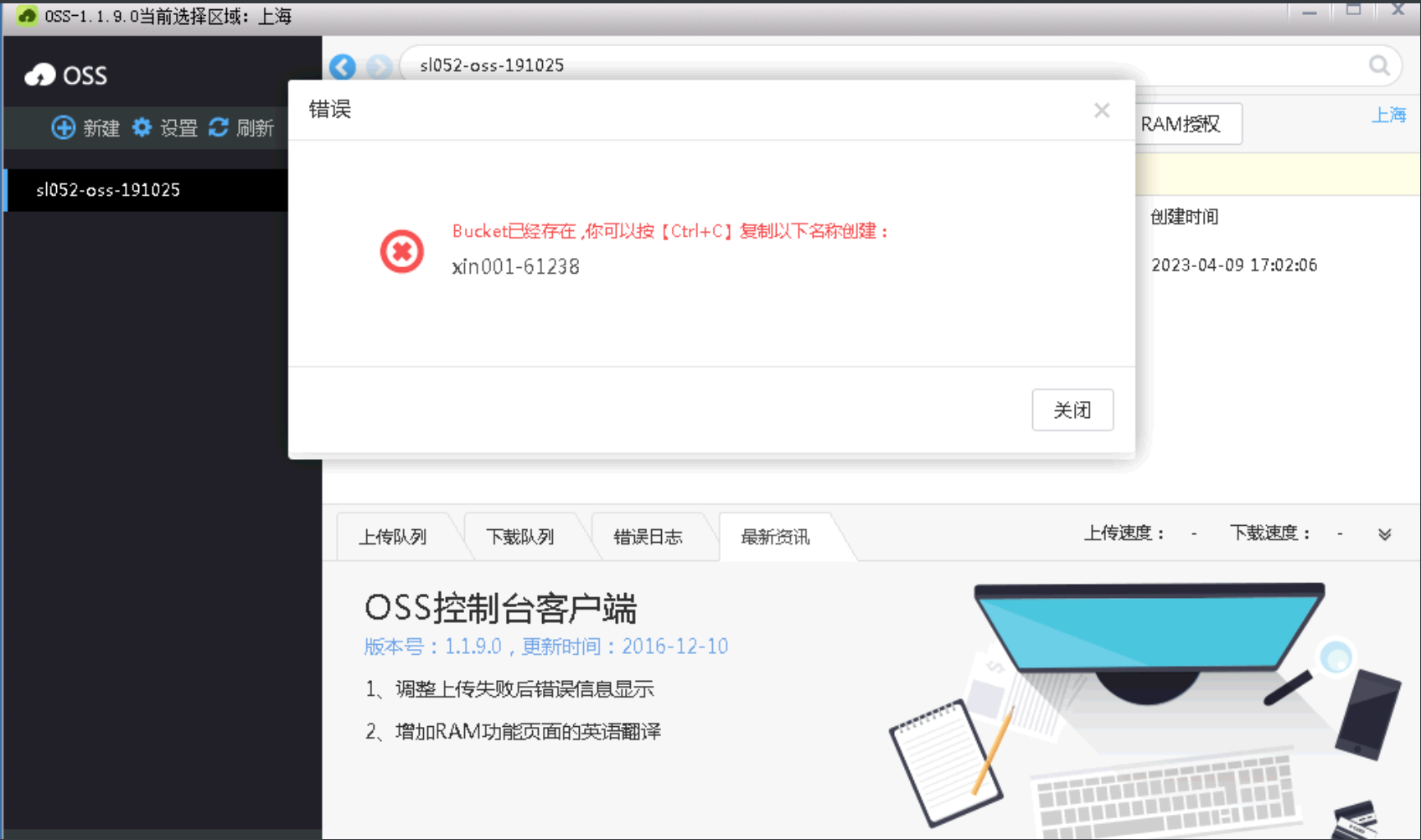Click the 上海 region link
1421x840 pixels.
click(1388, 115)
